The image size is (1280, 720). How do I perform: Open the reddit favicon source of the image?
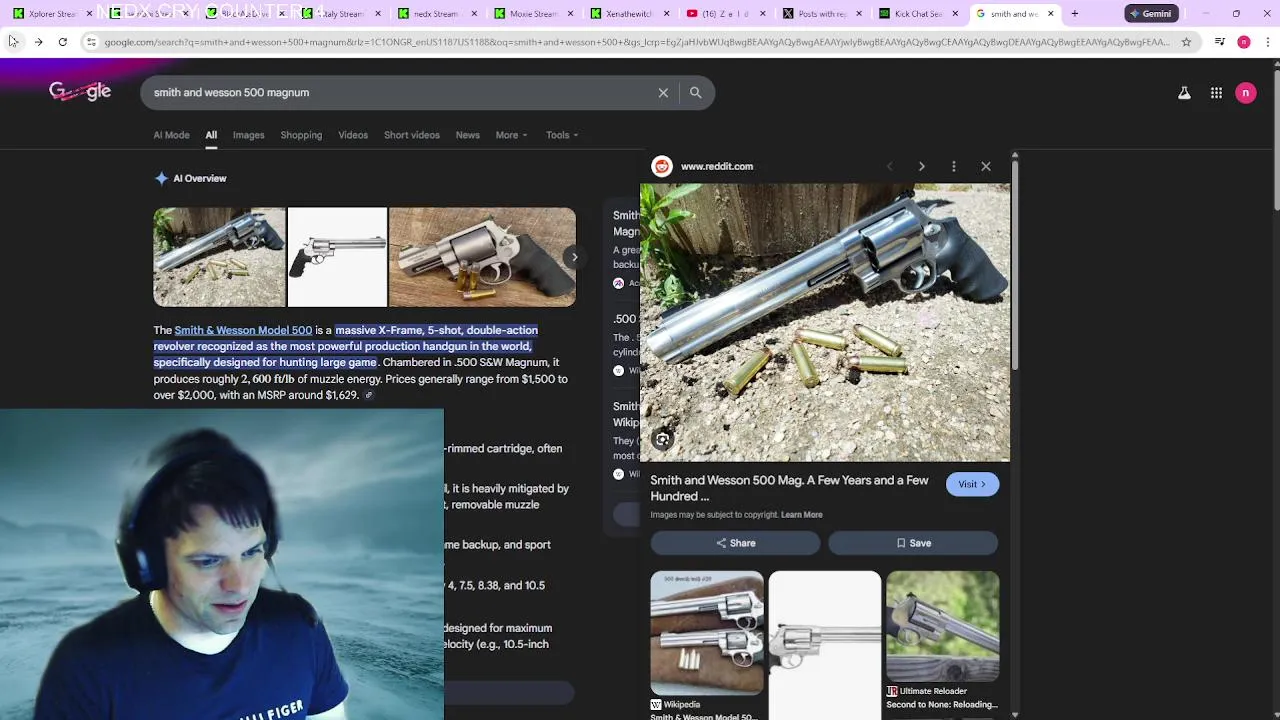click(x=661, y=166)
